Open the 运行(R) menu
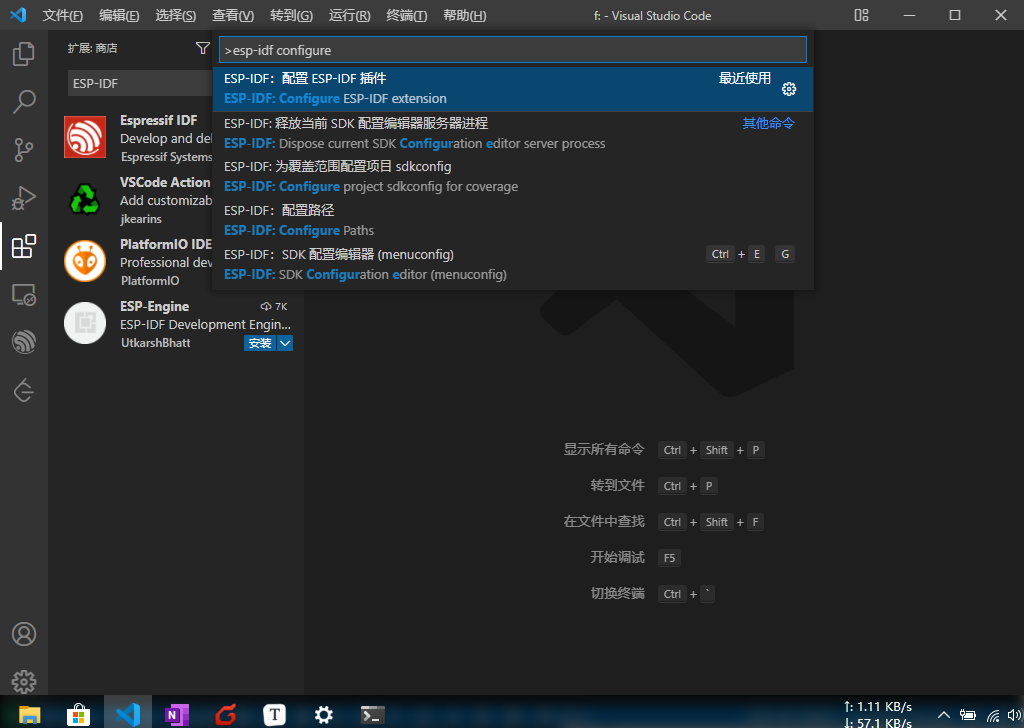 coord(349,15)
